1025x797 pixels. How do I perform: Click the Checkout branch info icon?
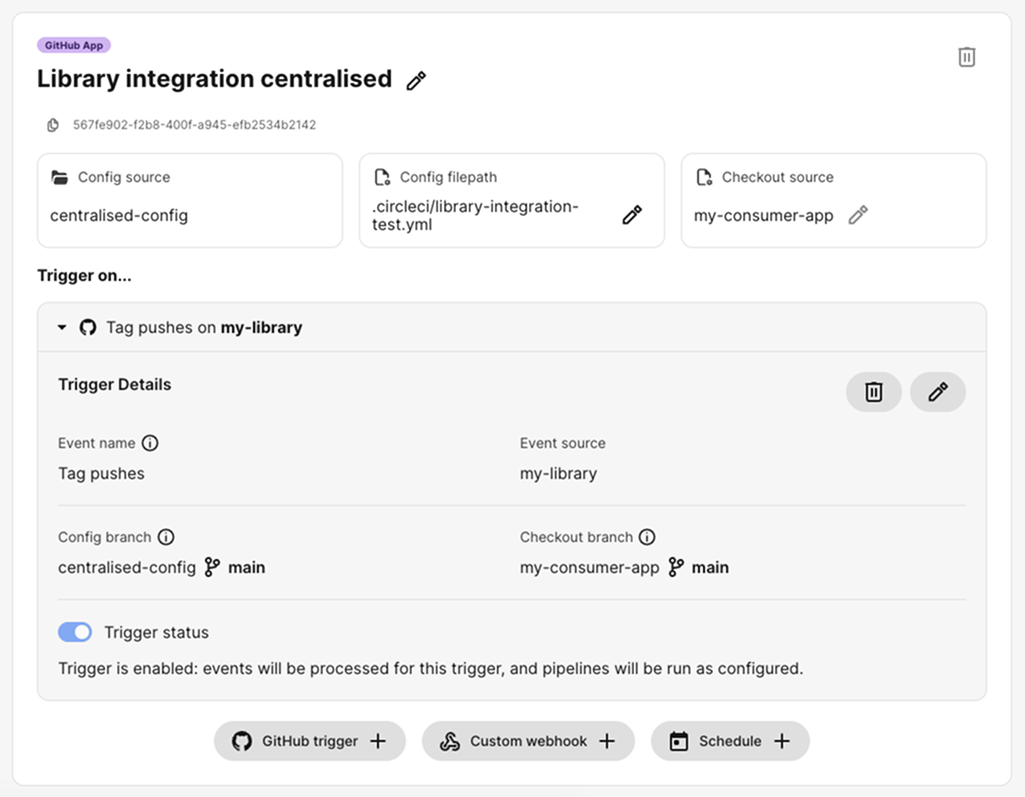647,537
